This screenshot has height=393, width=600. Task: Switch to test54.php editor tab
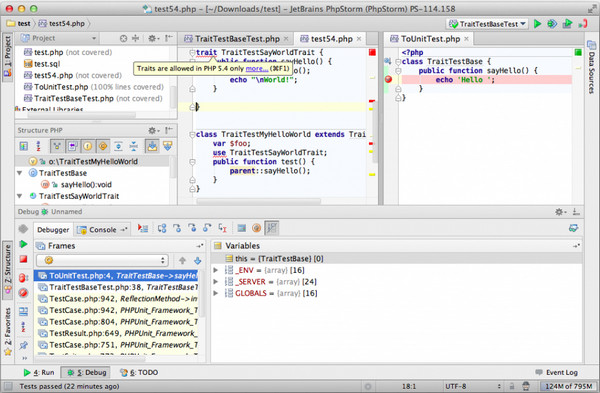tap(331, 39)
